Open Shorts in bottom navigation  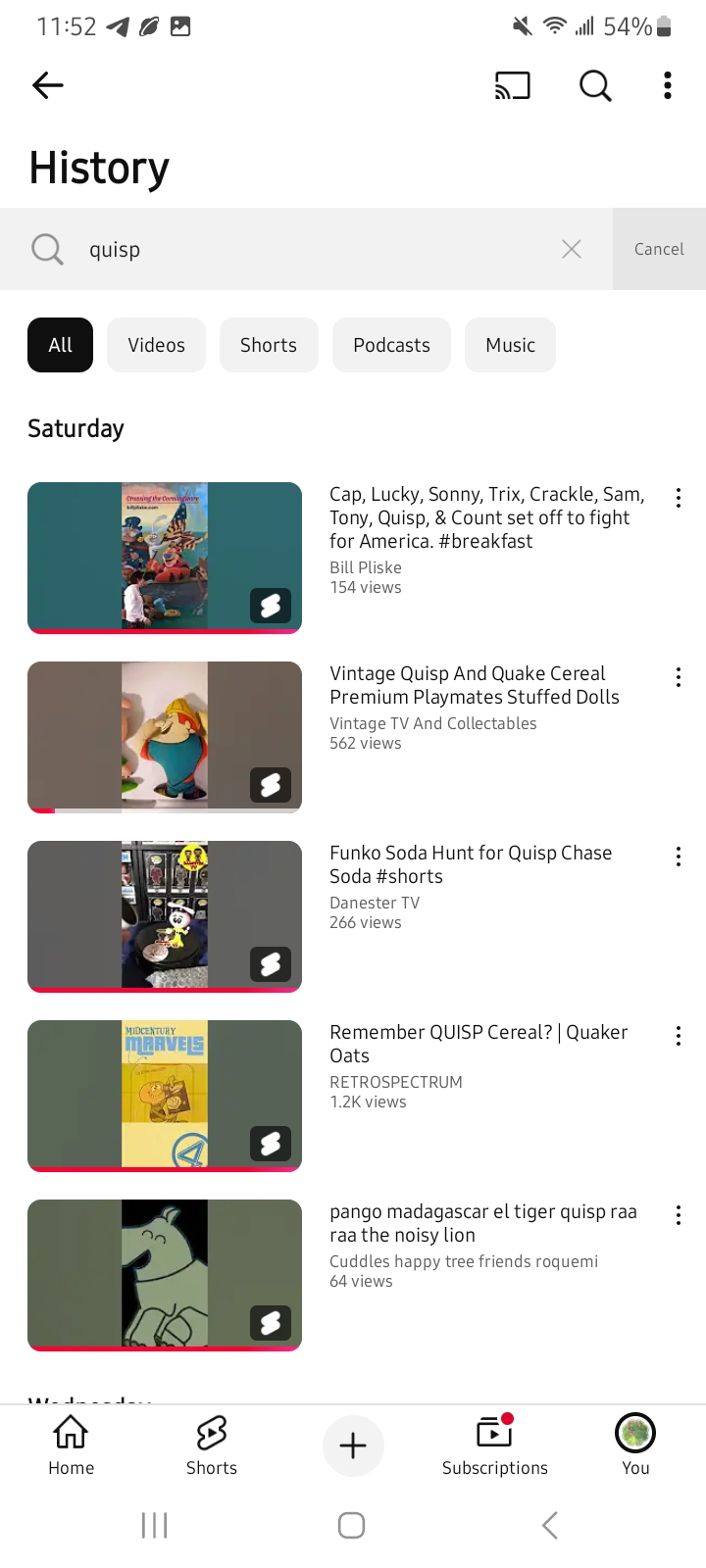[212, 1445]
